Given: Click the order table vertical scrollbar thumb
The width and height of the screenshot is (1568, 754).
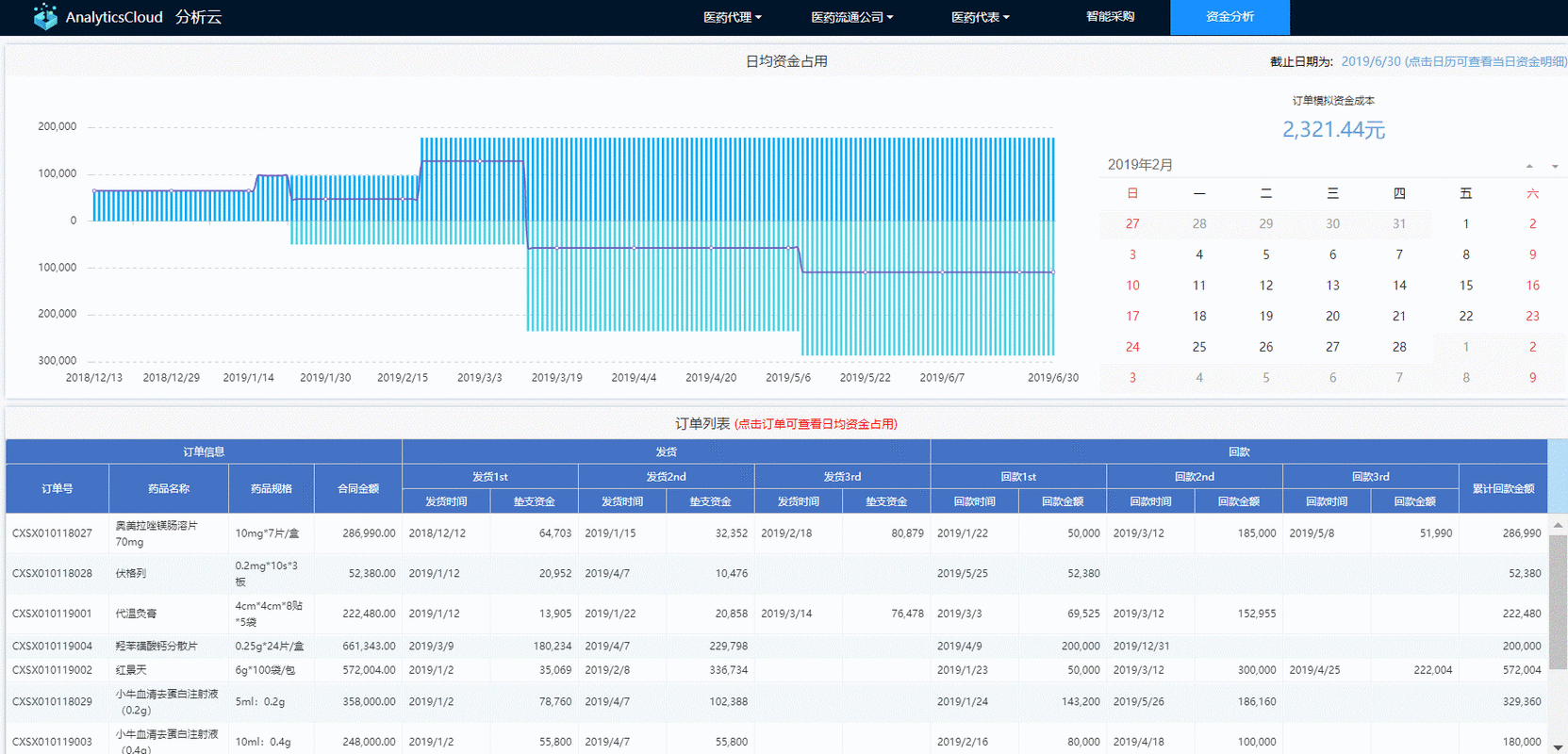Looking at the screenshot, I should tap(1558, 601).
